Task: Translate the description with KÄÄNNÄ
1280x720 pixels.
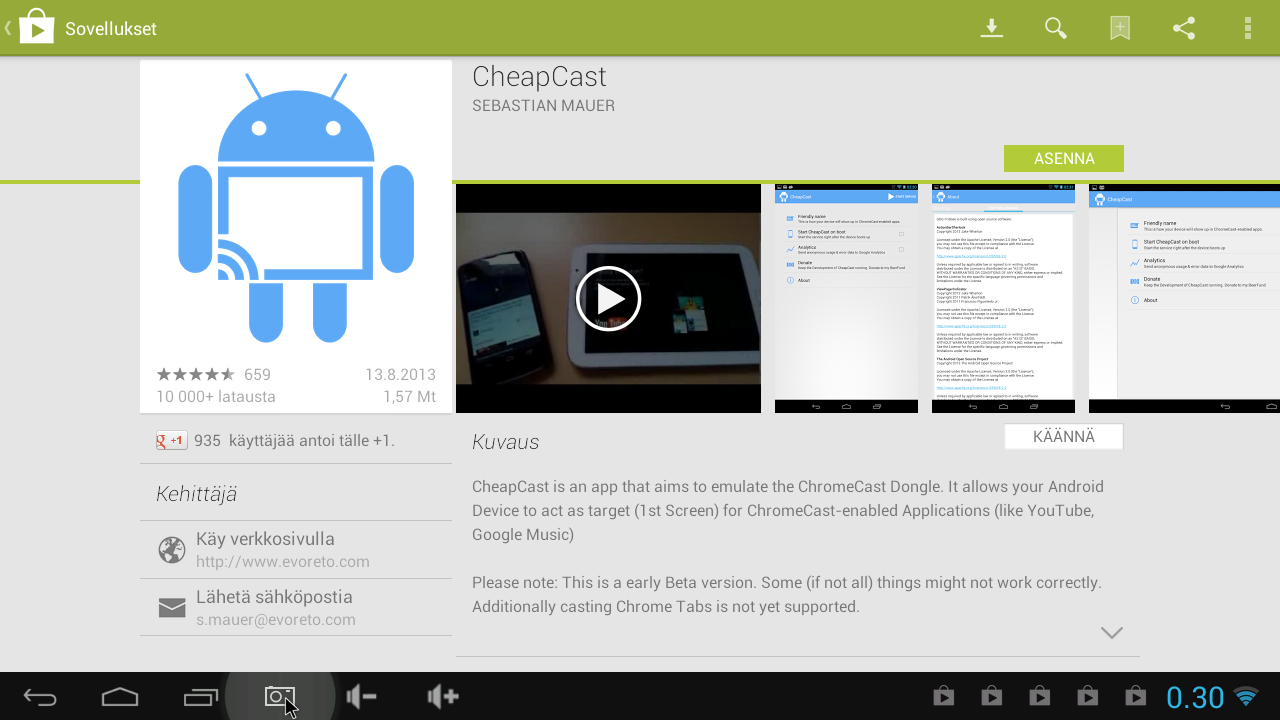Action: (x=1064, y=437)
